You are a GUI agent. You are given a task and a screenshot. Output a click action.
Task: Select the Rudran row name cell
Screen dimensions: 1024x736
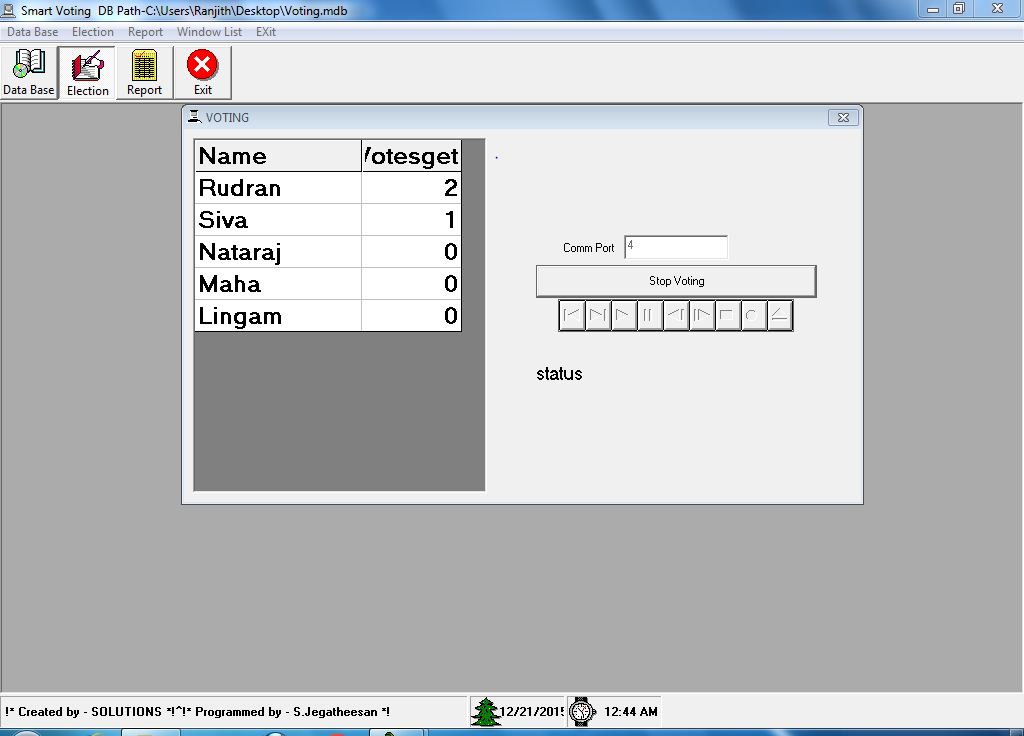pos(278,187)
